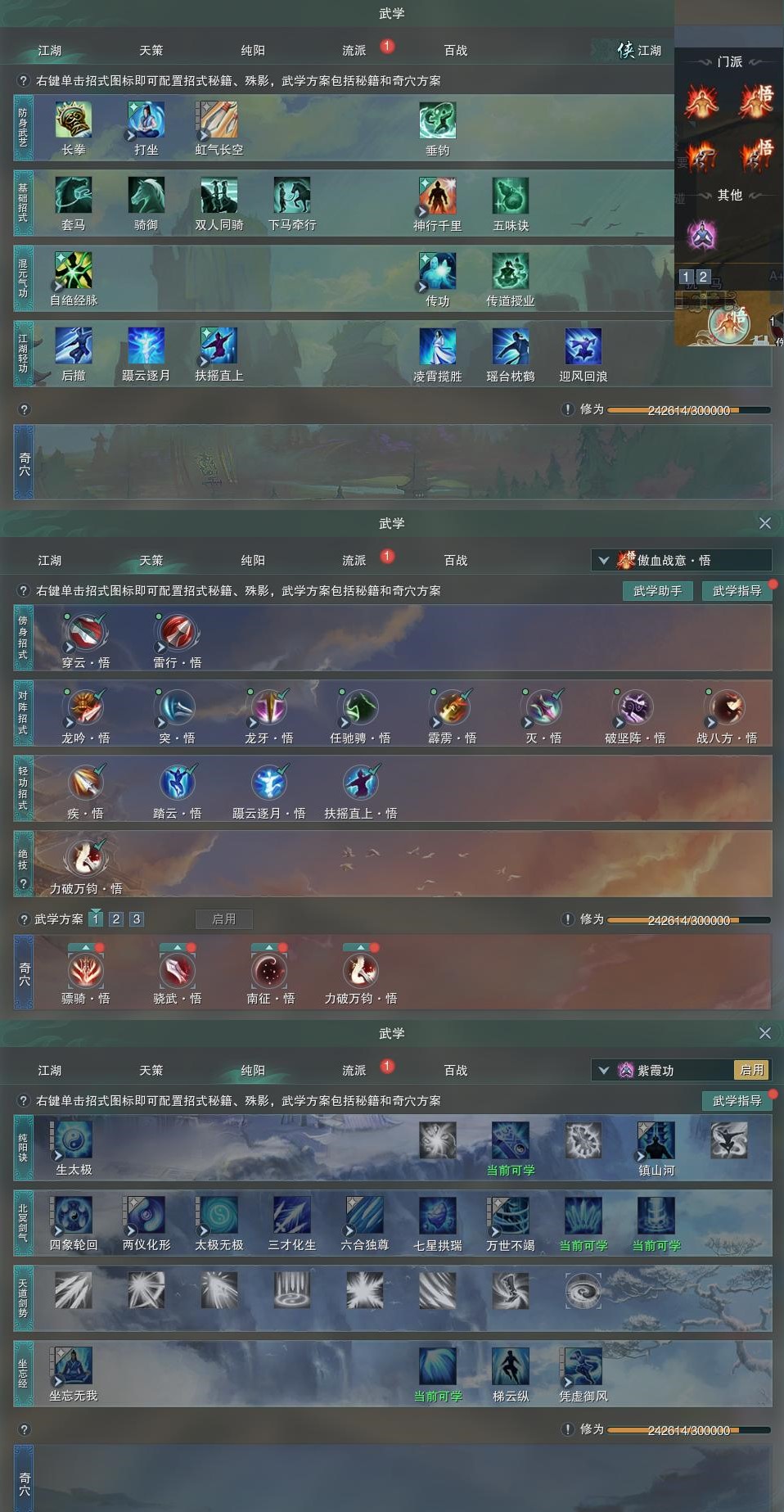
Task: Switch to the 天策 tab in top panel
Action: 151,51
